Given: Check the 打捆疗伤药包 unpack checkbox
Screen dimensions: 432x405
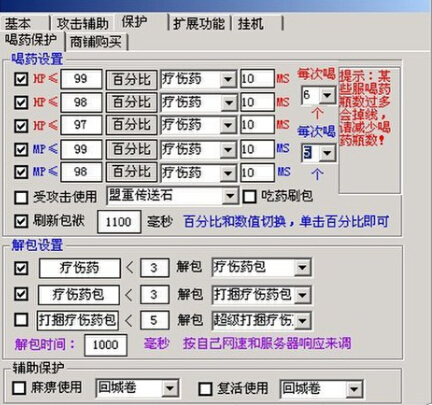Looking at the screenshot, I should (21, 320).
